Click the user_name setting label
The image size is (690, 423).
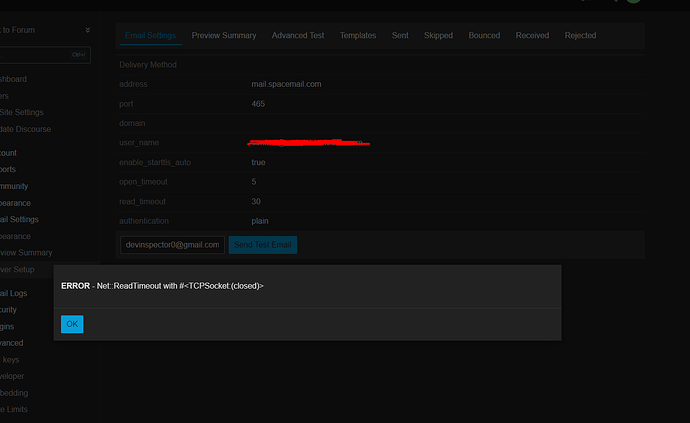[139, 143]
